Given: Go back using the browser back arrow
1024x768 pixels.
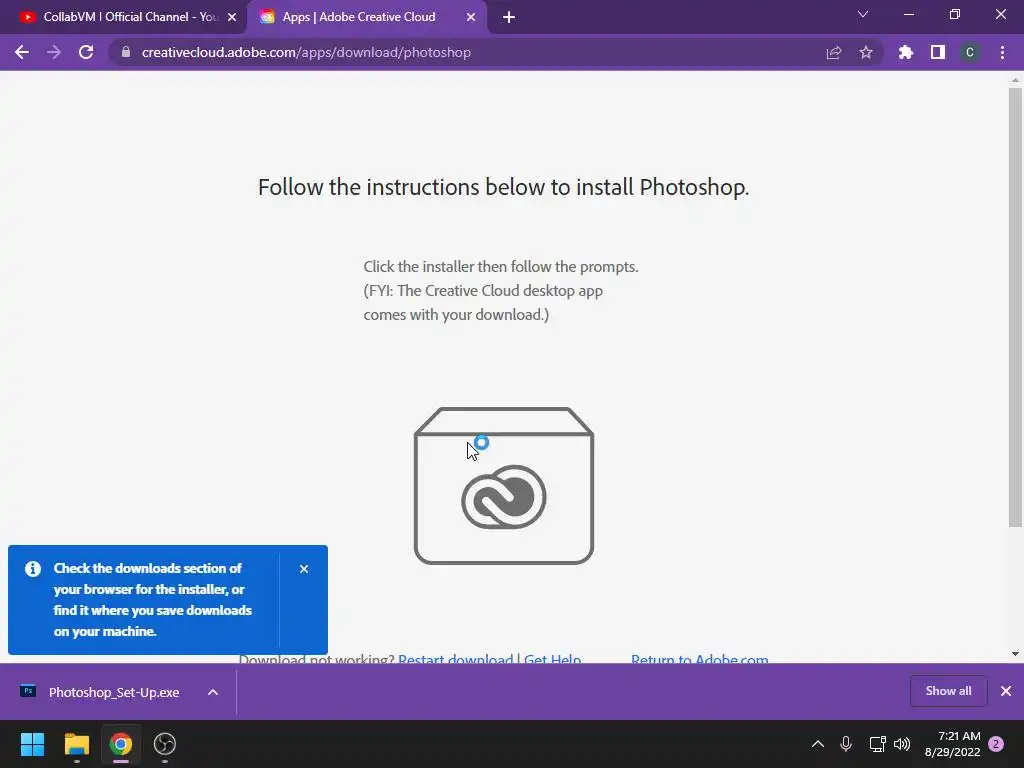Looking at the screenshot, I should (22, 52).
